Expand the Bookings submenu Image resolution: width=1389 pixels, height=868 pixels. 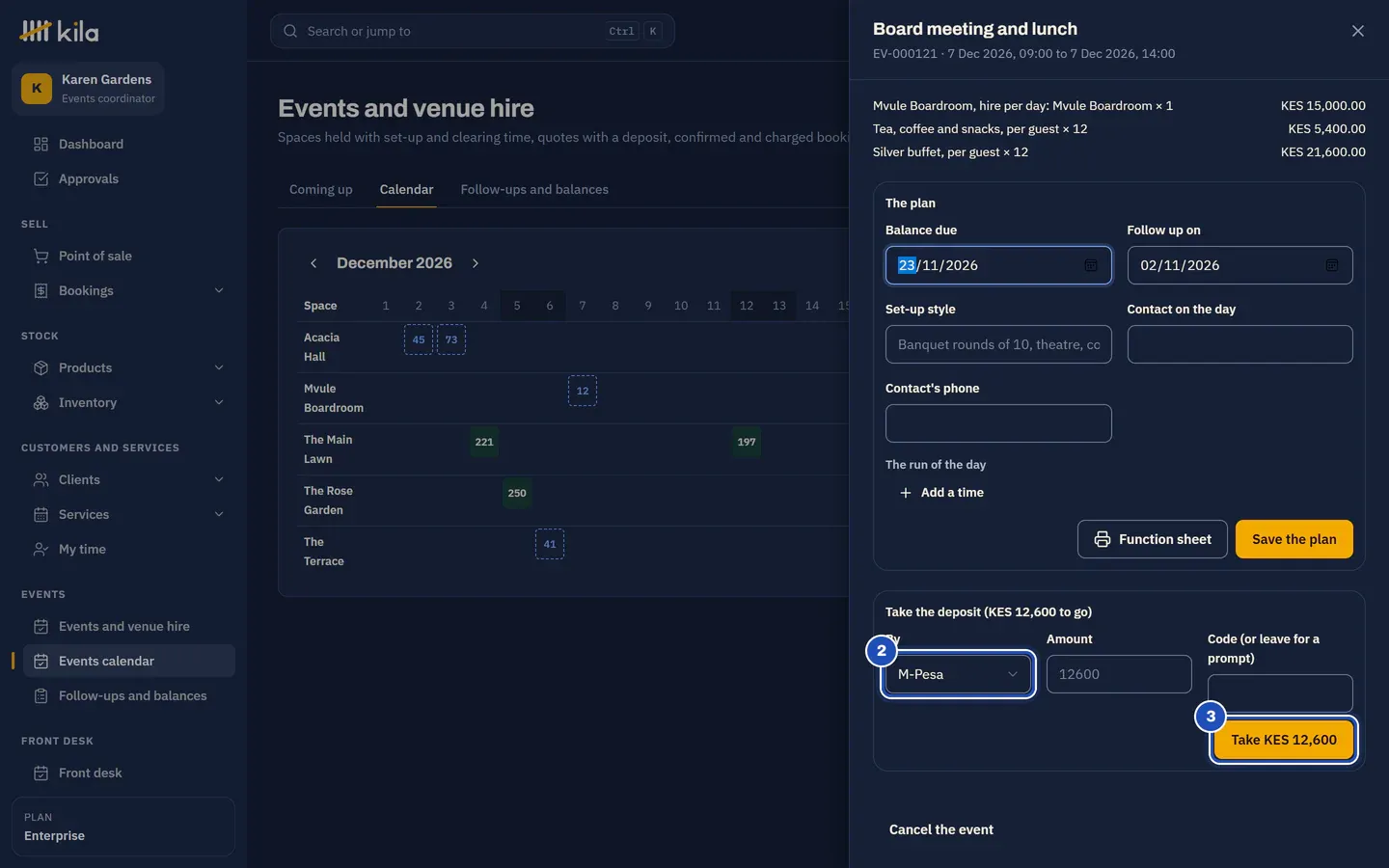coord(219,290)
